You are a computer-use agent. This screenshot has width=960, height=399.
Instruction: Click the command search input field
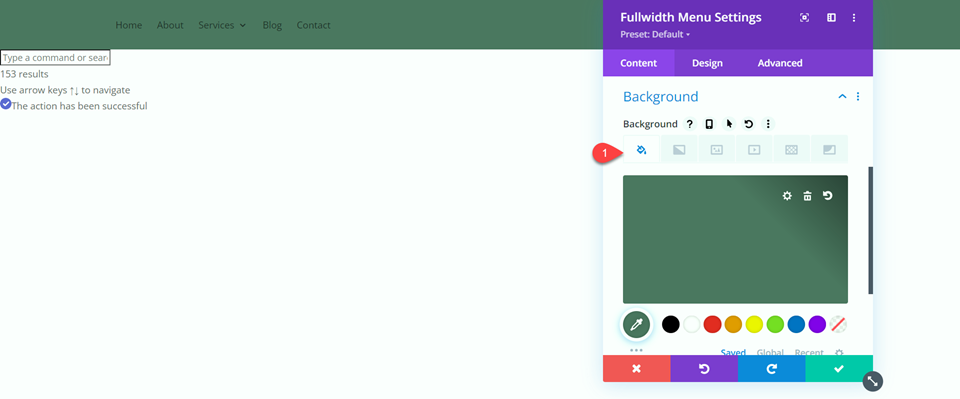(x=55, y=58)
